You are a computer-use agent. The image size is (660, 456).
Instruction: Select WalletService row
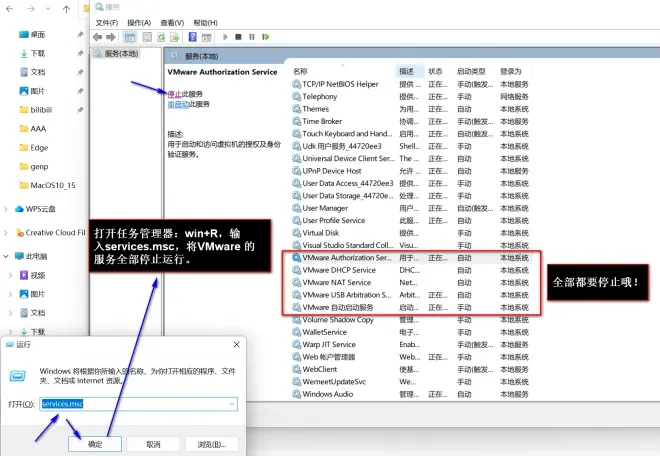(410, 332)
